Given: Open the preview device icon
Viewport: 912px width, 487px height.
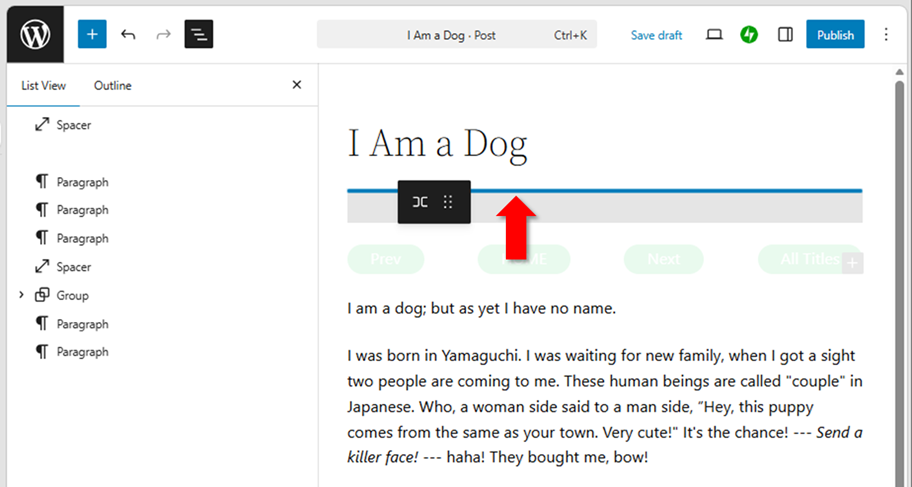Looking at the screenshot, I should tap(714, 35).
